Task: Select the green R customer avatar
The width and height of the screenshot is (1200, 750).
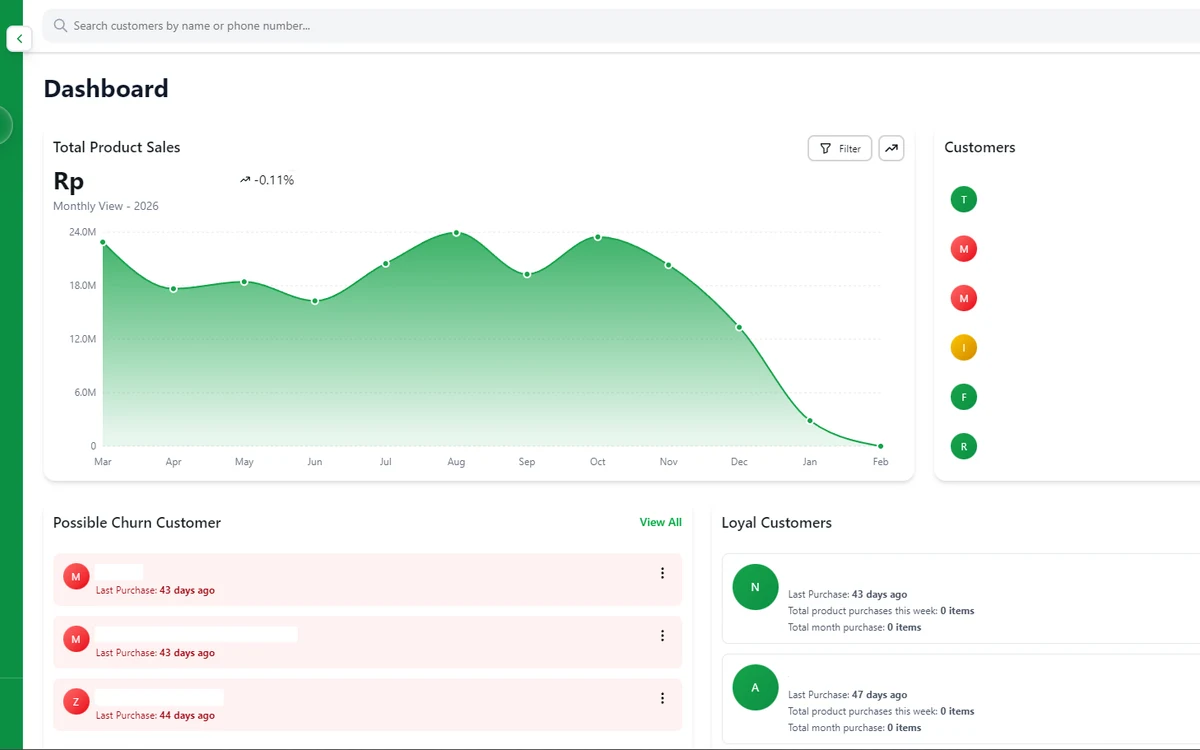Action: tap(964, 446)
